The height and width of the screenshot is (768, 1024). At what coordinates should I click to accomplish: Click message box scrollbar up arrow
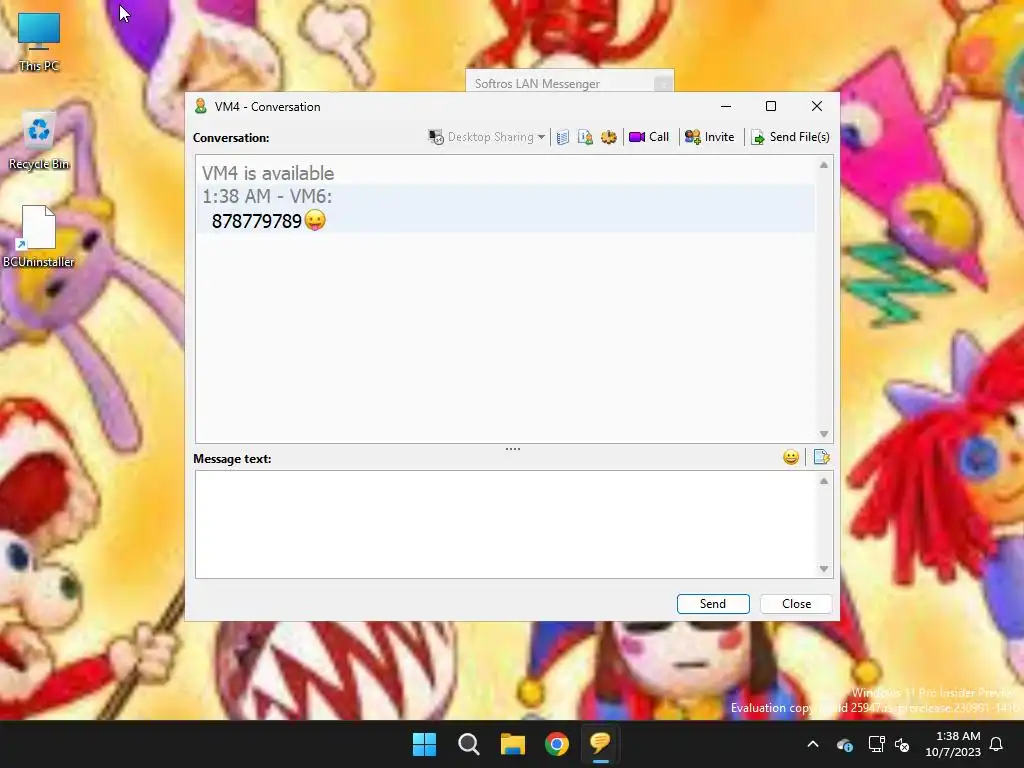click(824, 481)
